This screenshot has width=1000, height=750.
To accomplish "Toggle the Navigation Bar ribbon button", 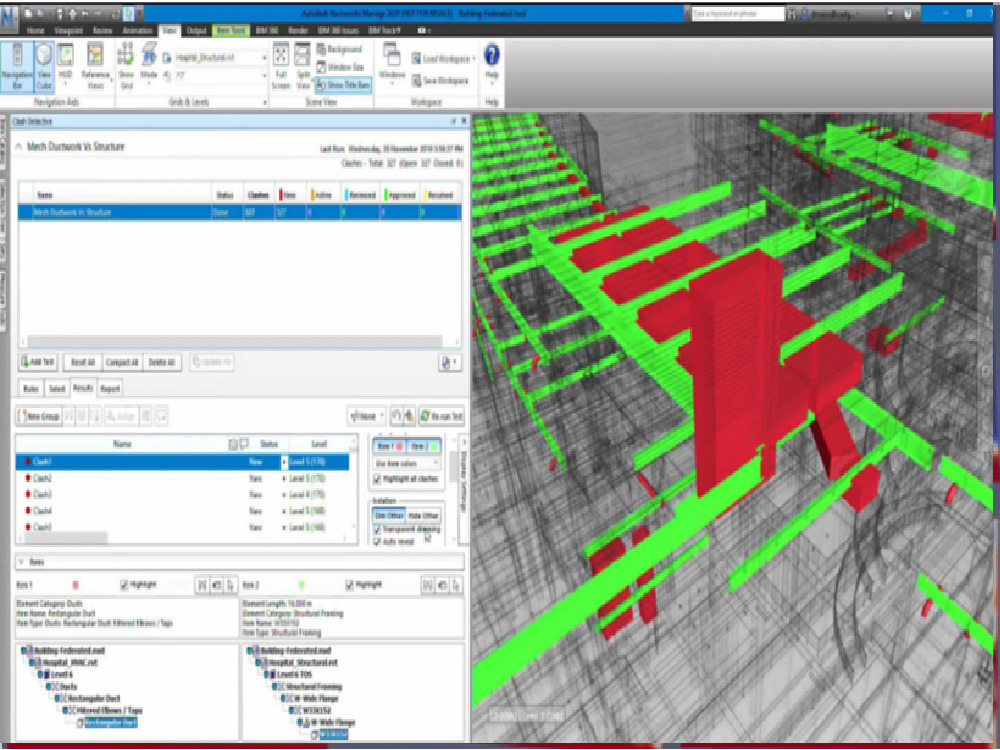I will click(17, 67).
